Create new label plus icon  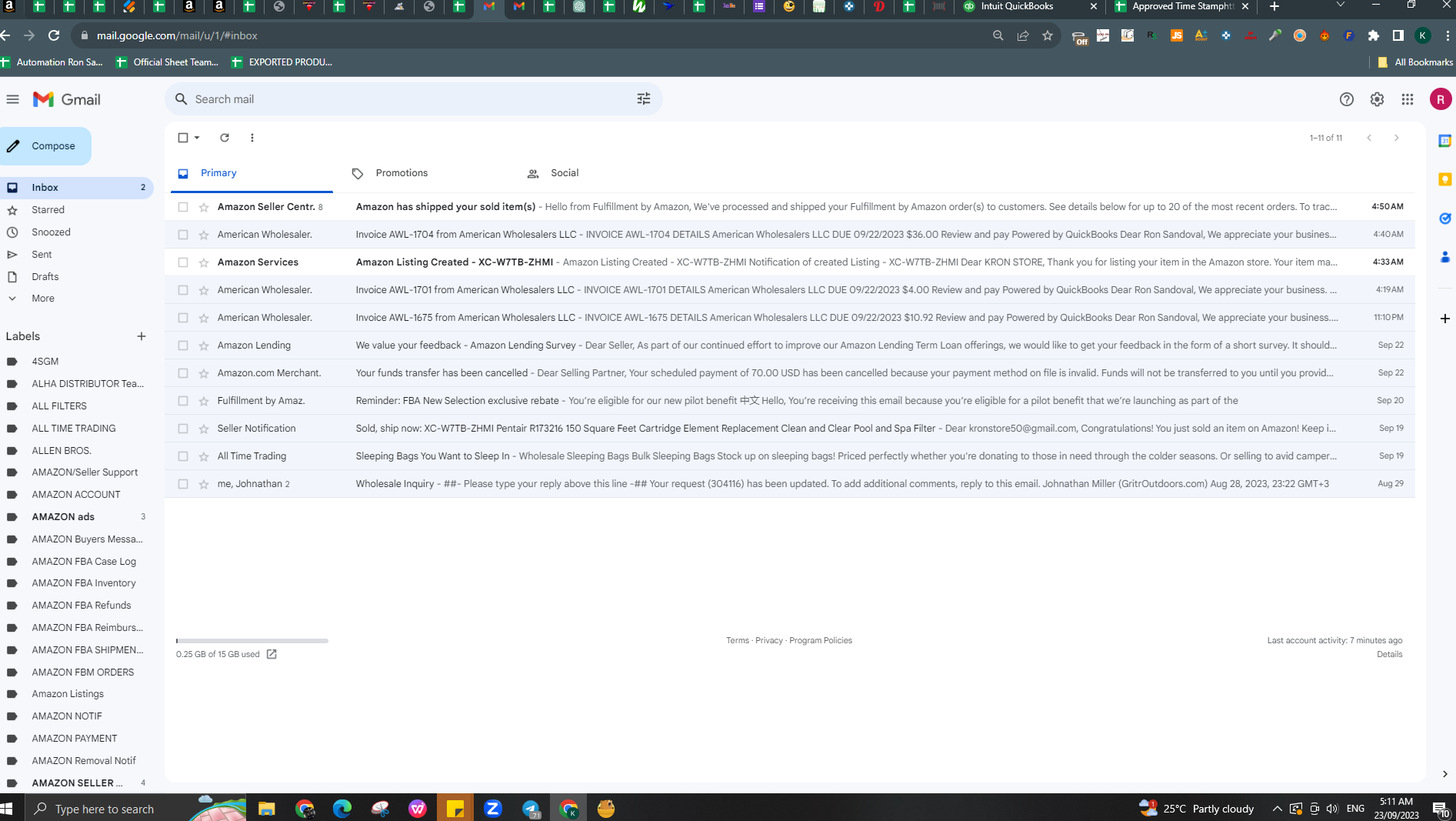coord(142,336)
